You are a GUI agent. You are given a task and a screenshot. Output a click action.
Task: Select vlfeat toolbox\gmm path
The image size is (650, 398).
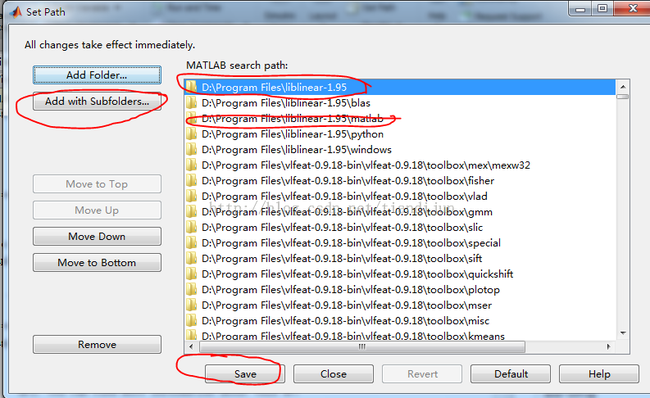coord(400,211)
